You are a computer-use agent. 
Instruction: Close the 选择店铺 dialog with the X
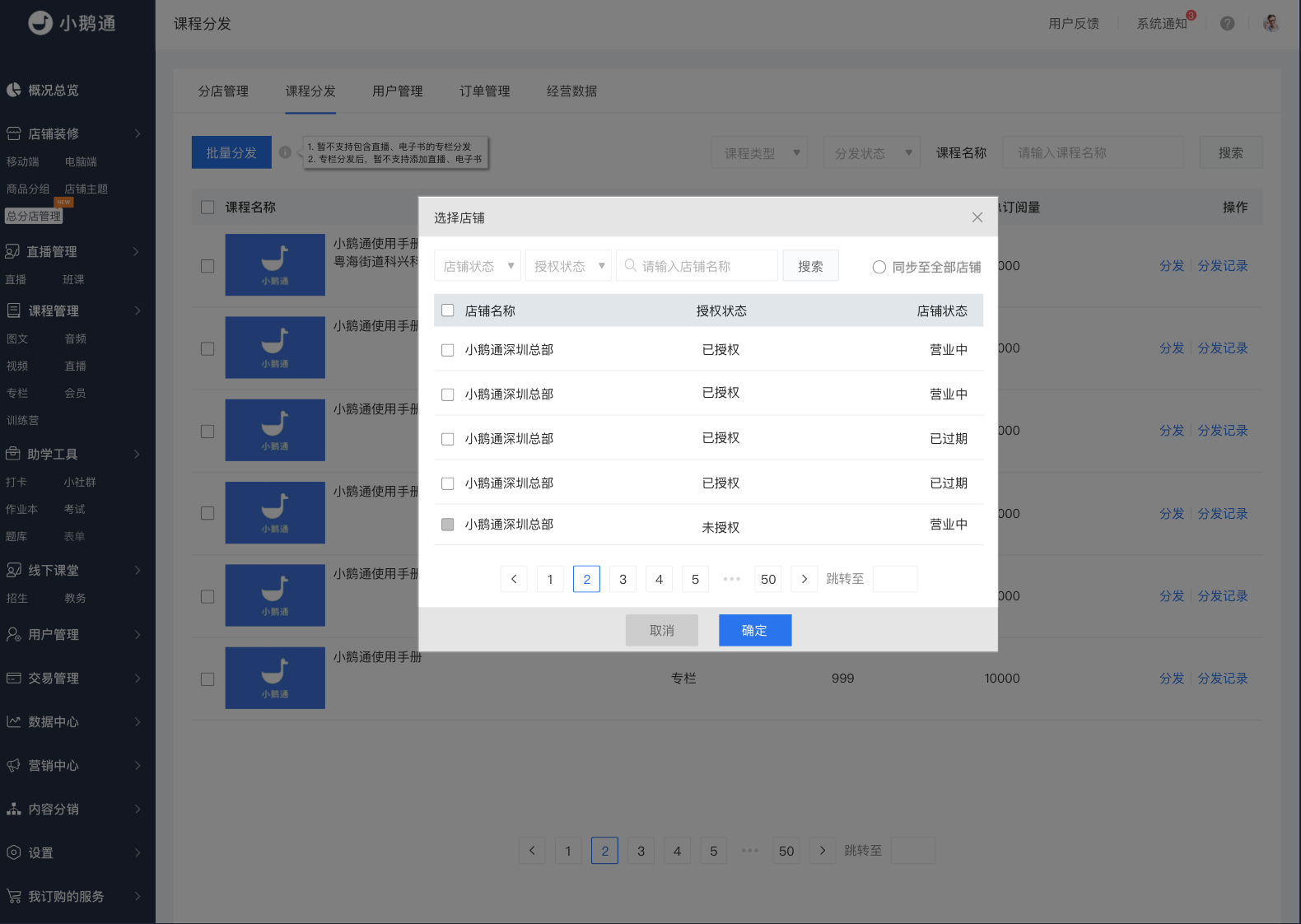pyautogui.click(x=977, y=217)
